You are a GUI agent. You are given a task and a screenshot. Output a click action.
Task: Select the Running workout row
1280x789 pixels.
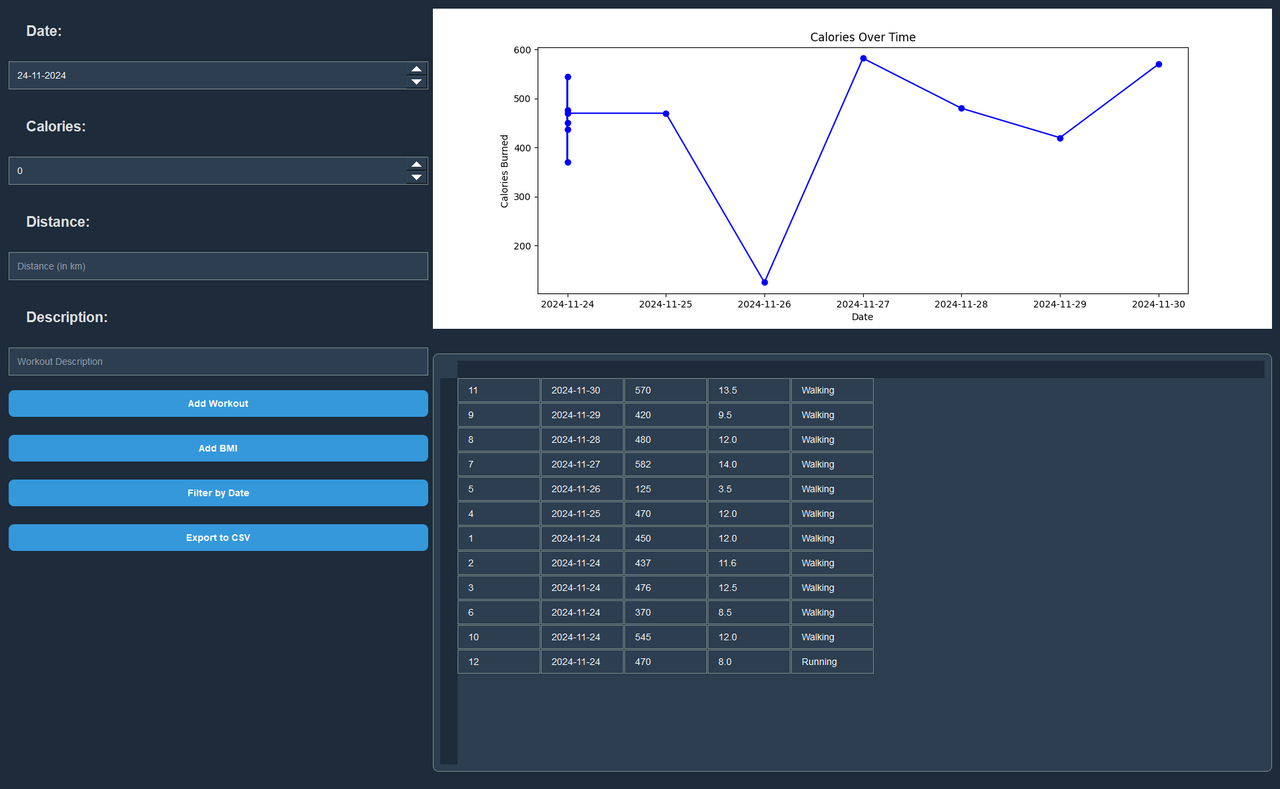click(x=665, y=661)
